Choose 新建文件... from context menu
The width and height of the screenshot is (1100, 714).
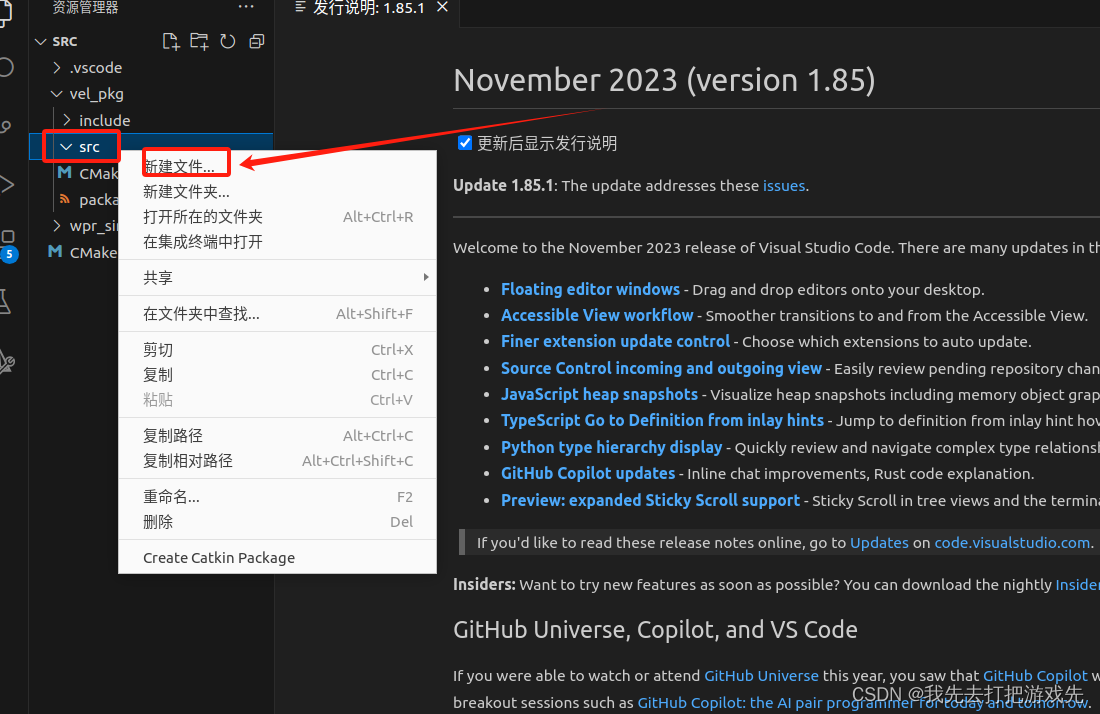click(277, 166)
